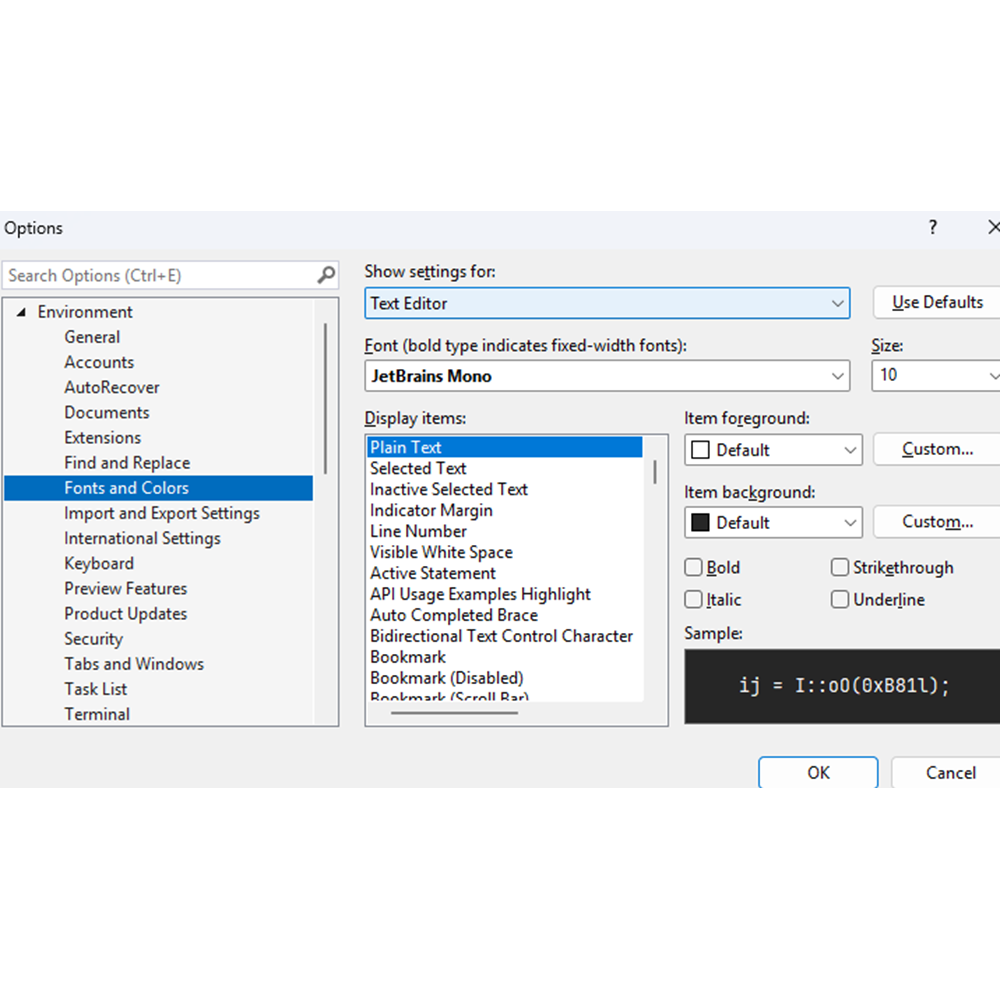
Task: Click inside the Search Options field
Action: tap(160, 275)
